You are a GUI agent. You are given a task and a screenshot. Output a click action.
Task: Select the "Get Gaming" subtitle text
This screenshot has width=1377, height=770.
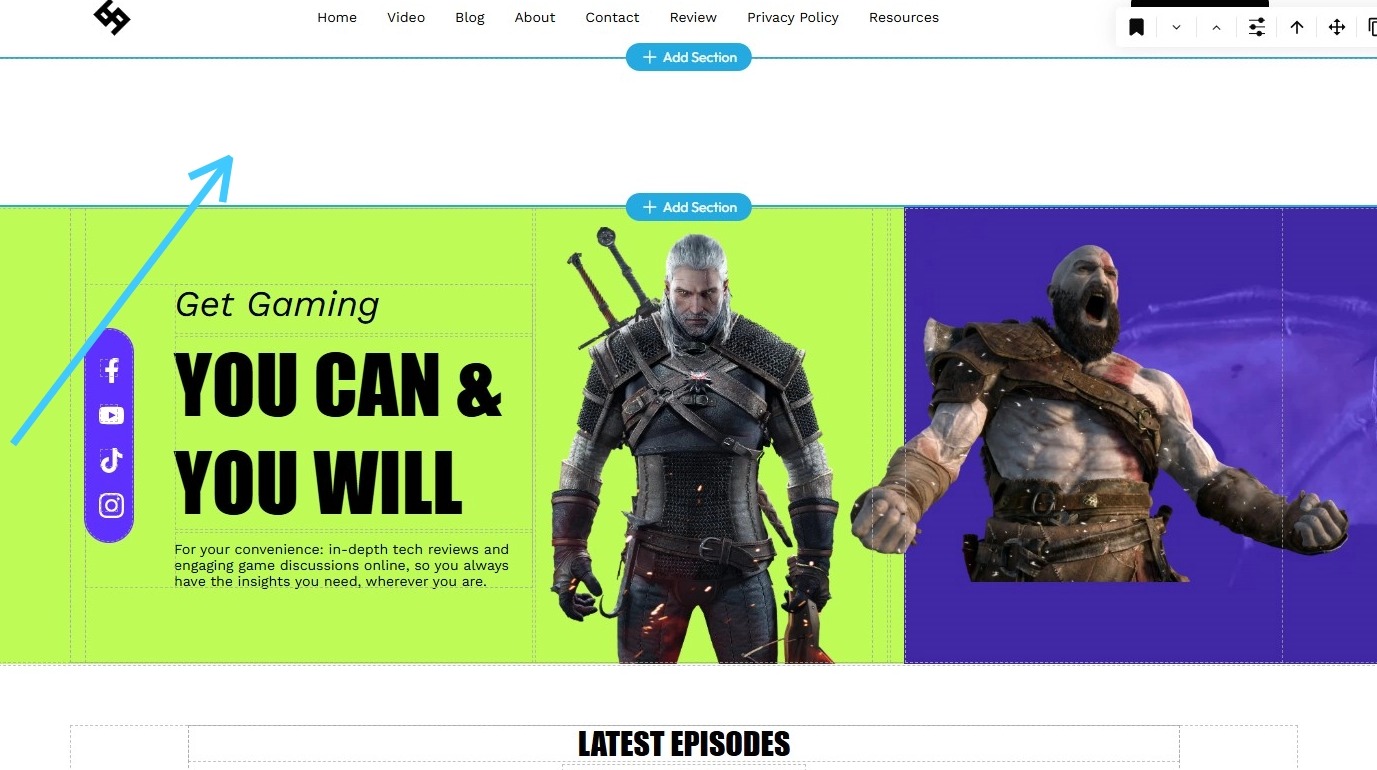click(277, 304)
